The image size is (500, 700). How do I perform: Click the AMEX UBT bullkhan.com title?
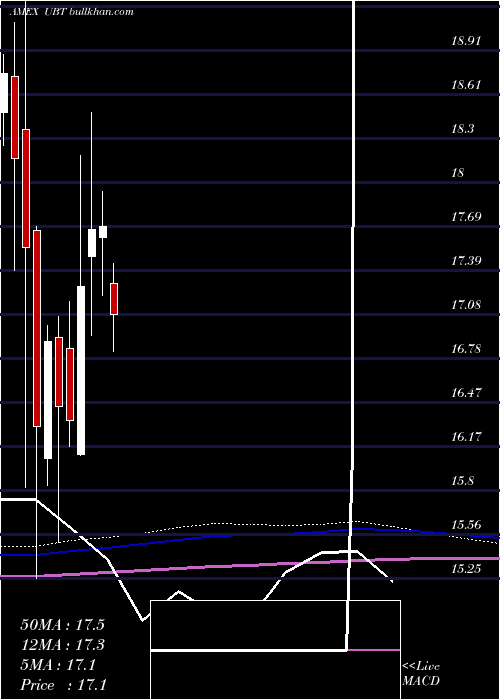(x=71, y=12)
